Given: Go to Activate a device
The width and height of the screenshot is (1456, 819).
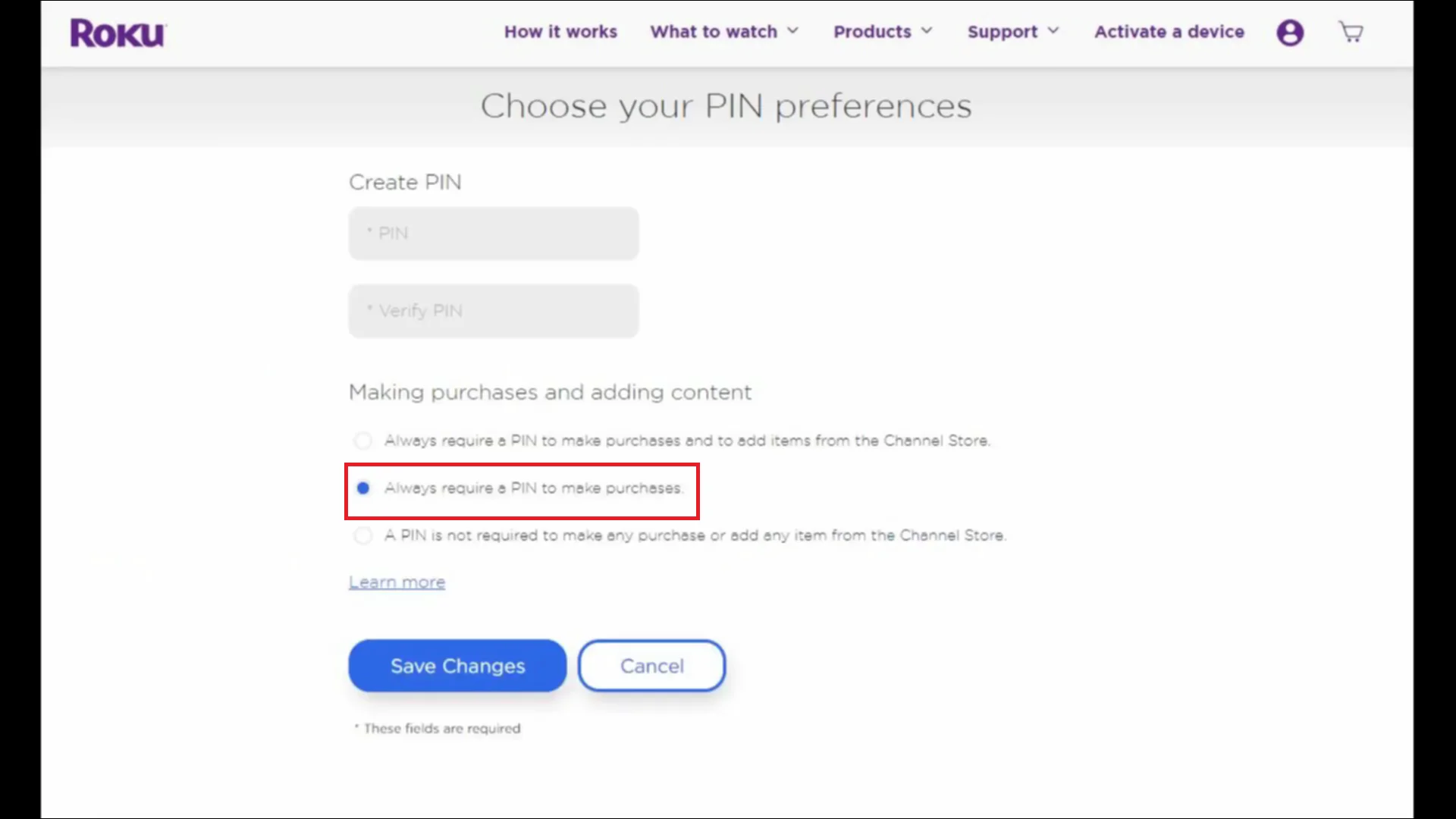Looking at the screenshot, I should coord(1169,32).
